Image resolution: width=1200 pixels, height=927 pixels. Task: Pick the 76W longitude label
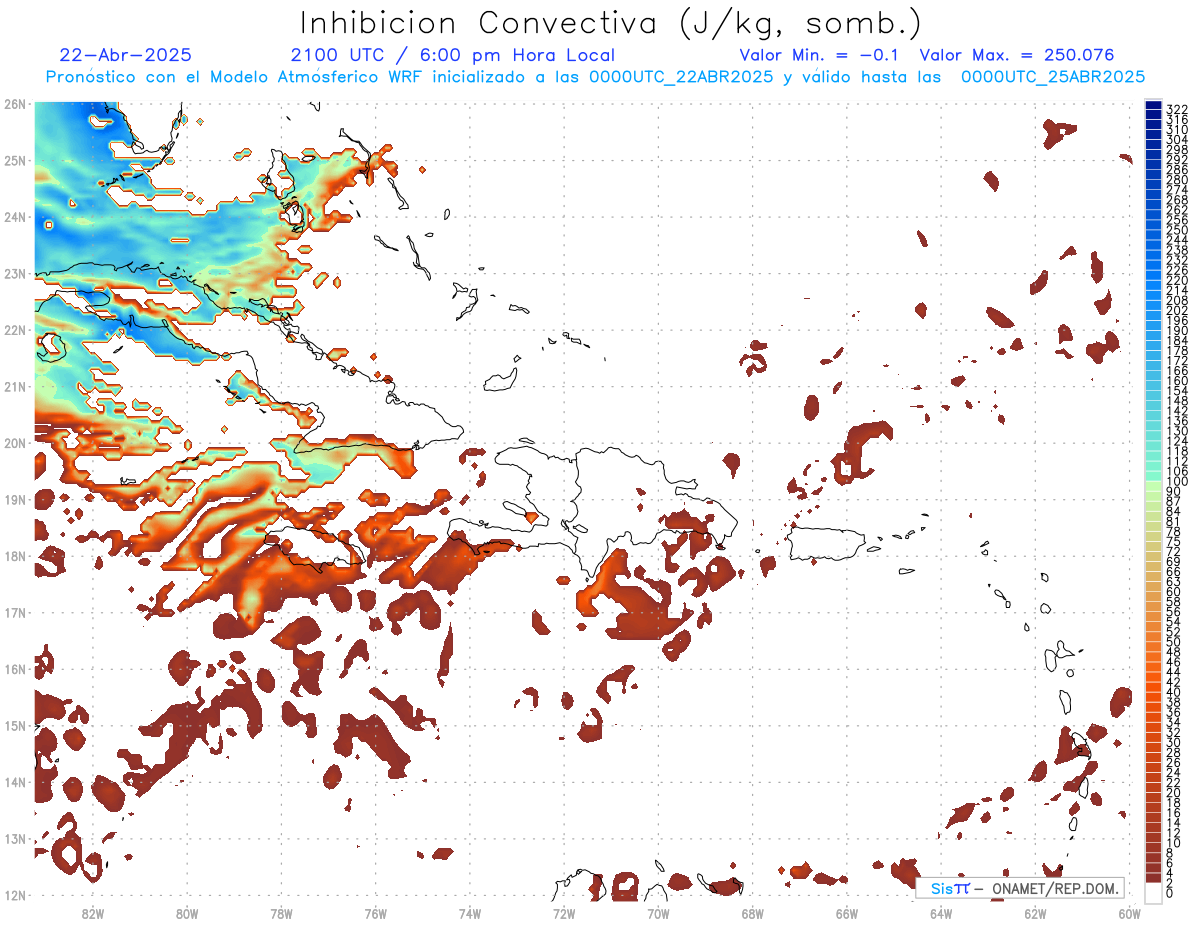coord(376,913)
